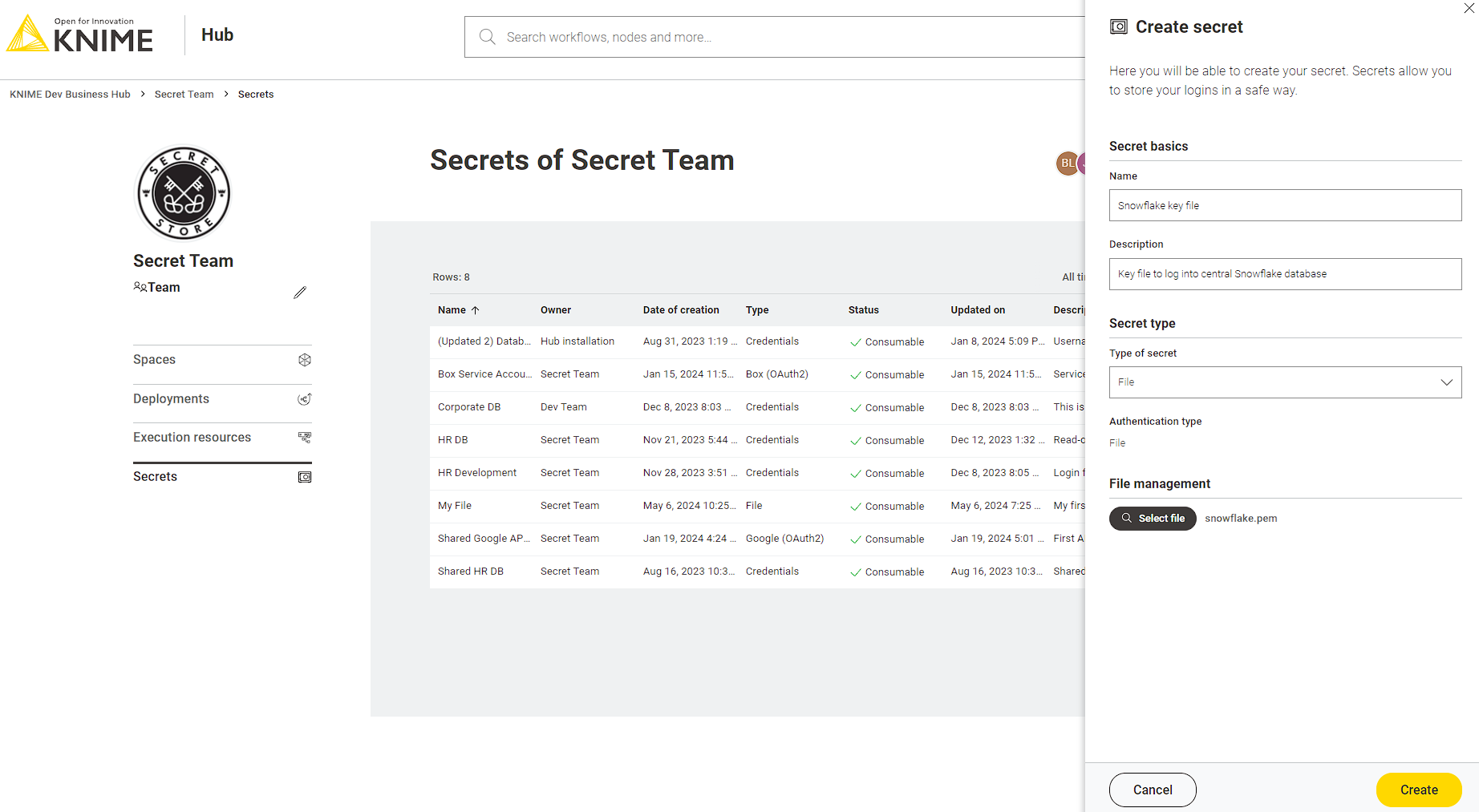Click the May 6, 2024 10:25 creation date

[x=690, y=506]
